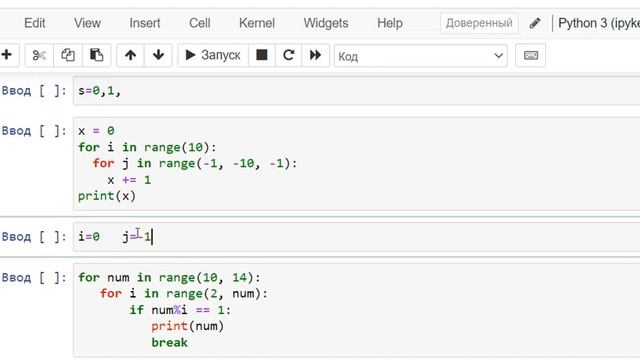
Task: Click the line for i in range(2, num):
Action: click(x=184, y=293)
